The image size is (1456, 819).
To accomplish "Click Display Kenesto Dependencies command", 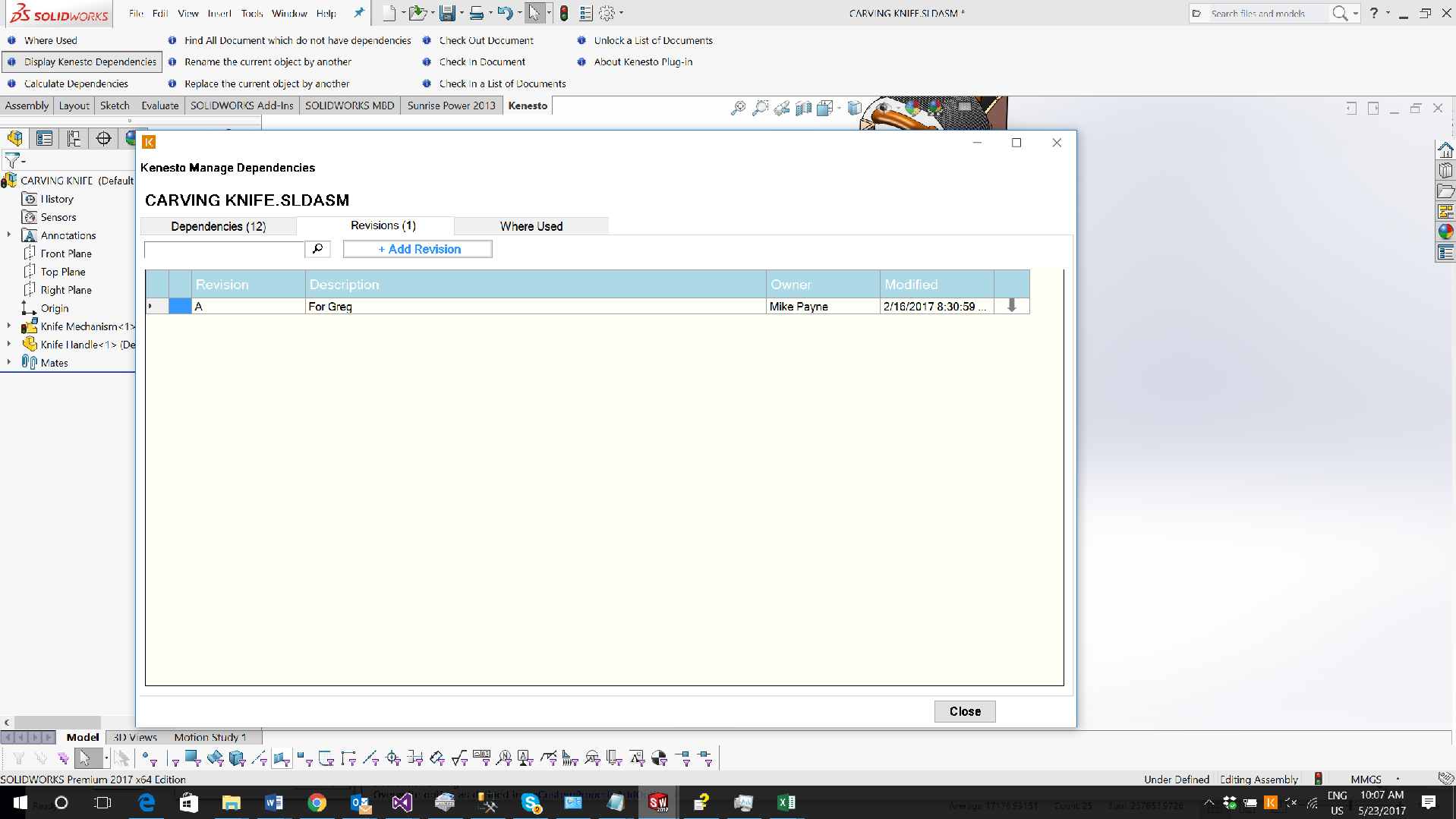I will (x=83, y=62).
